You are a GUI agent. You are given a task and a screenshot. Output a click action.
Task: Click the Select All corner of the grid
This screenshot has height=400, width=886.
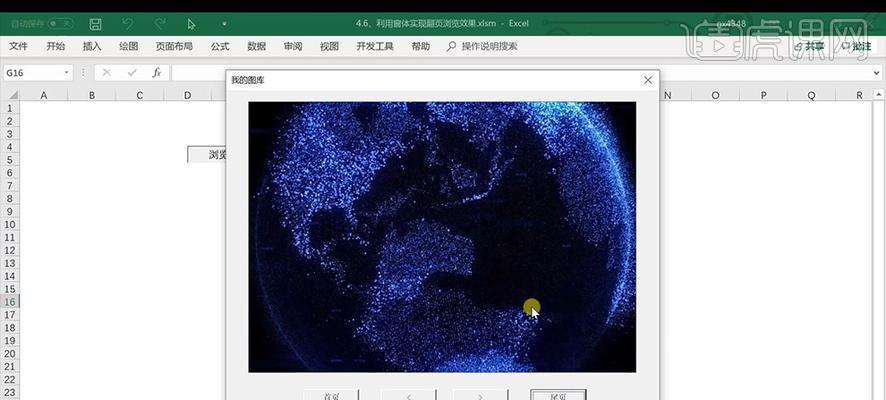click(x=10, y=95)
